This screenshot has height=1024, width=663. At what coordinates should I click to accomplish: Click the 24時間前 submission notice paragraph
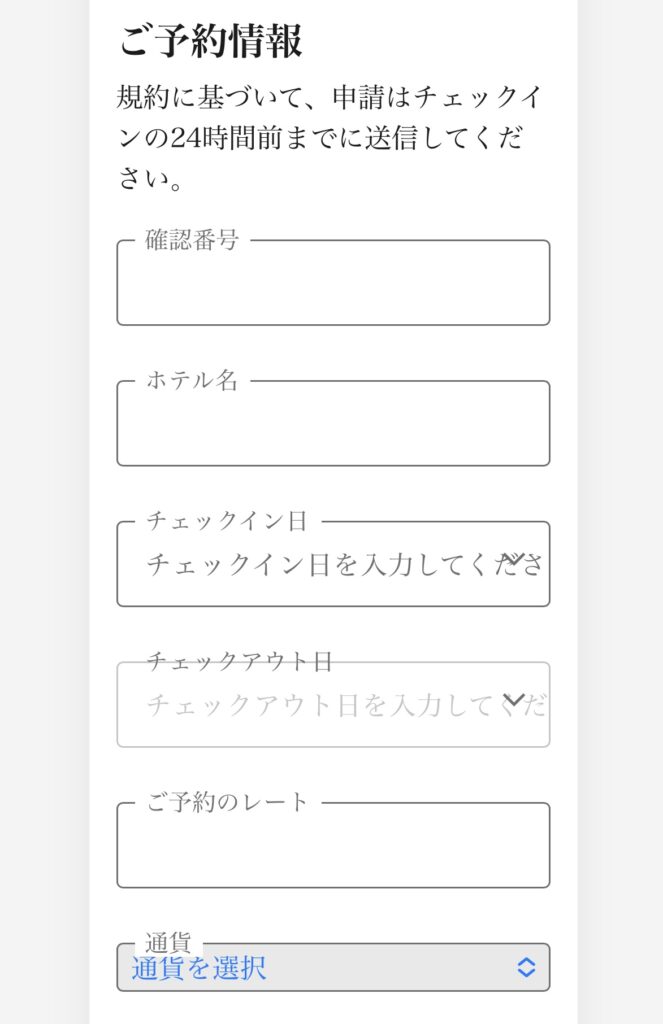(x=320, y=139)
